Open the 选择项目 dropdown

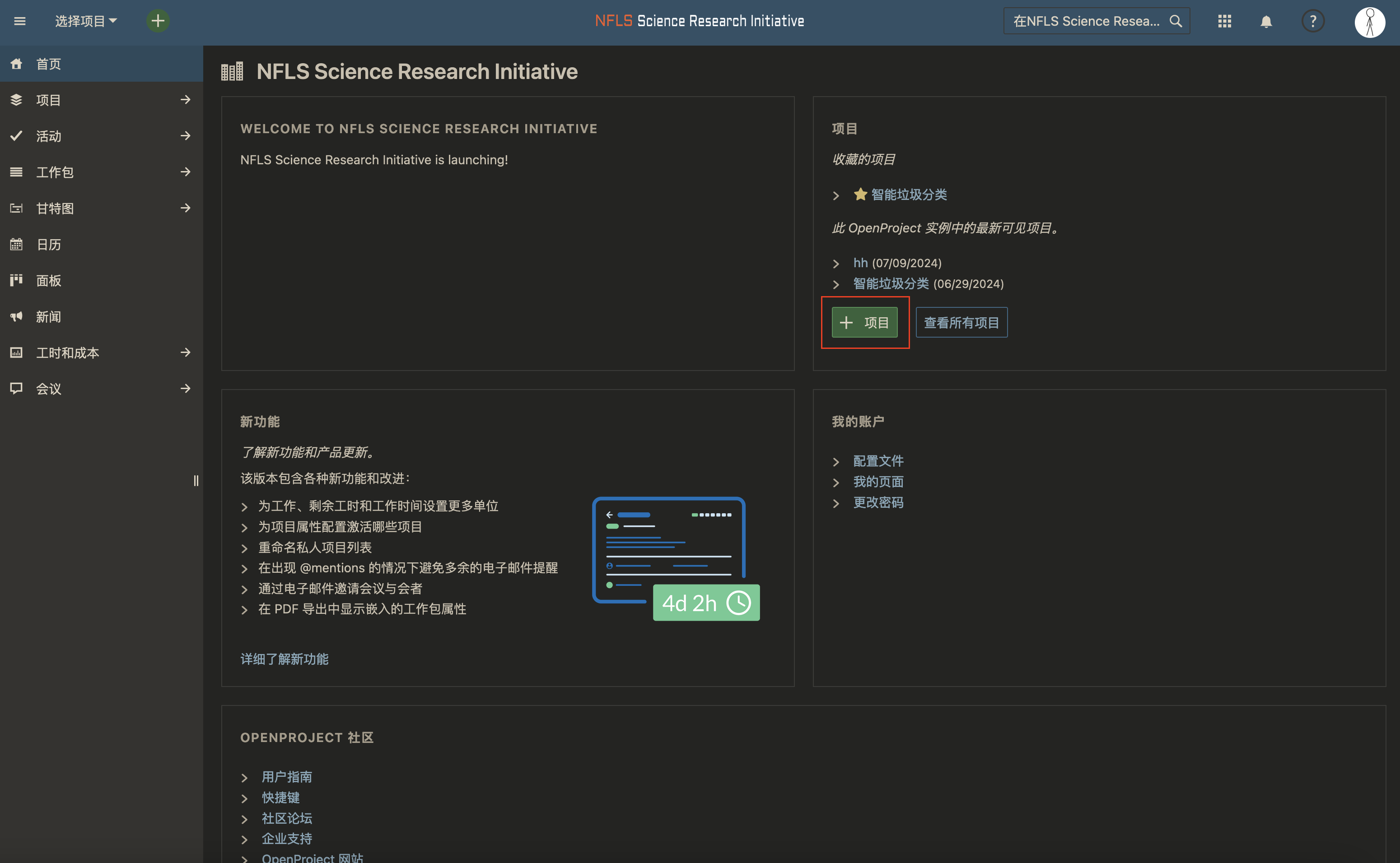[x=86, y=21]
